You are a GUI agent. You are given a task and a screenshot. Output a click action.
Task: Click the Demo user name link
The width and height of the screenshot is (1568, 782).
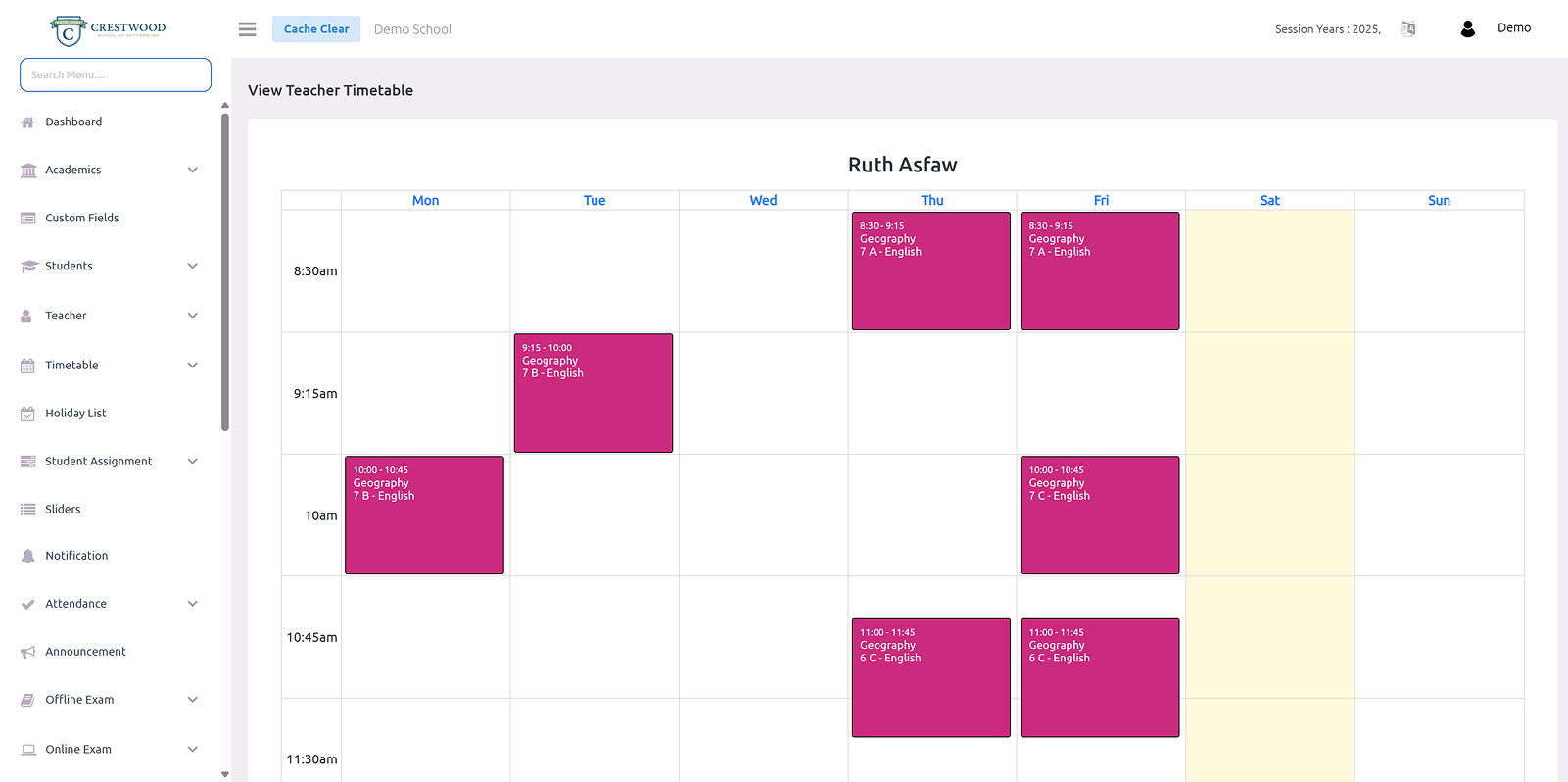coord(1513,28)
